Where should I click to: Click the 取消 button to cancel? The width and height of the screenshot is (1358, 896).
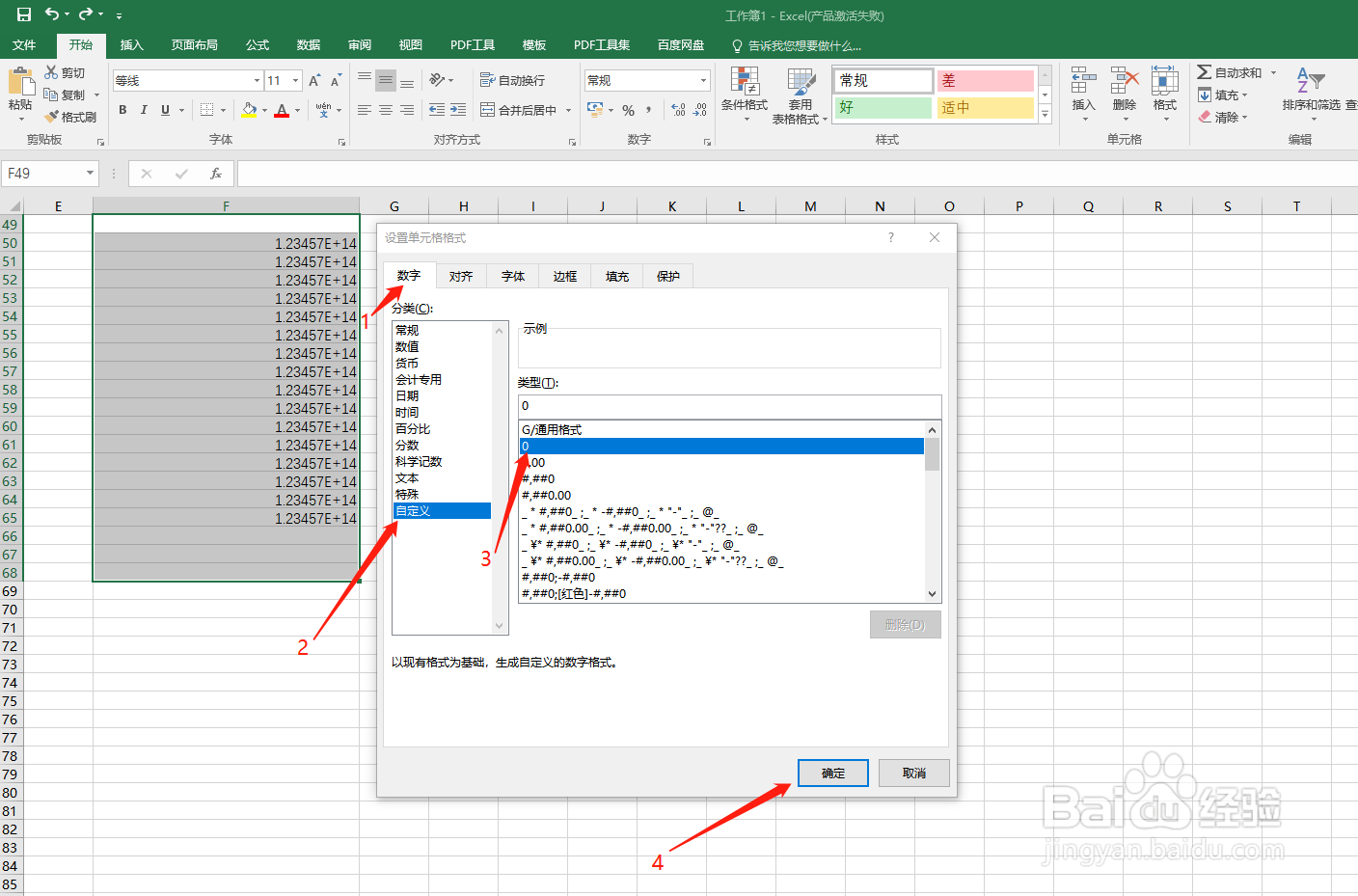click(913, 773)
